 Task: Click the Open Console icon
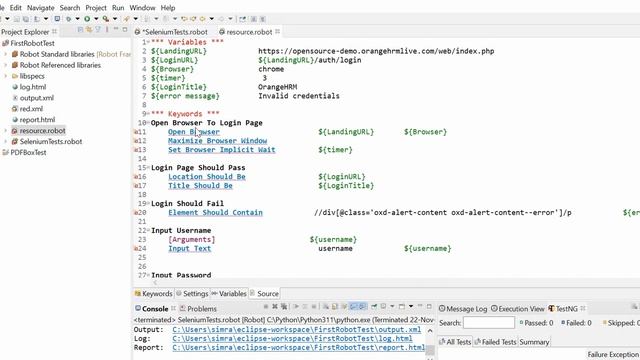pos(402,307)
